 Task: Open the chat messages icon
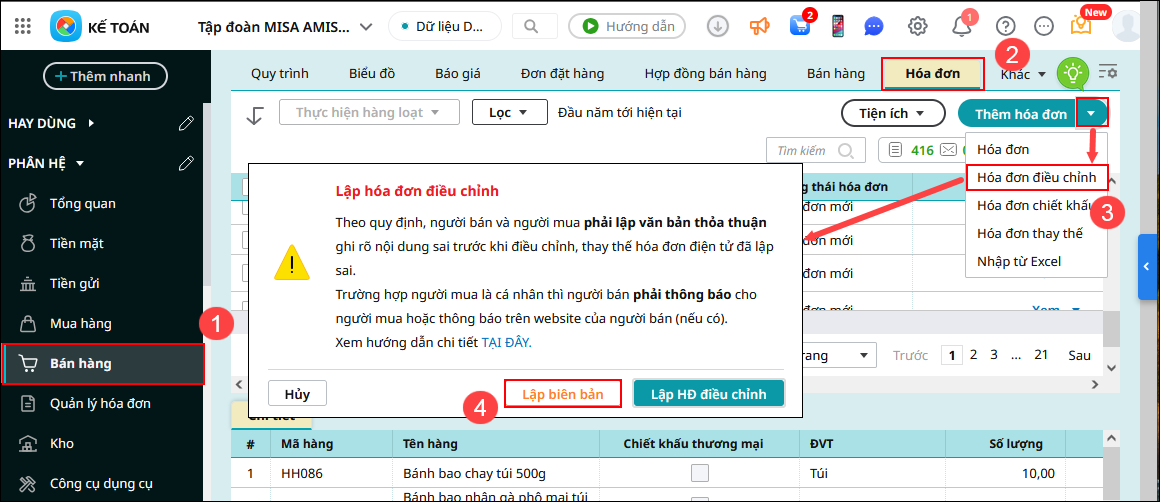[873, 27]
